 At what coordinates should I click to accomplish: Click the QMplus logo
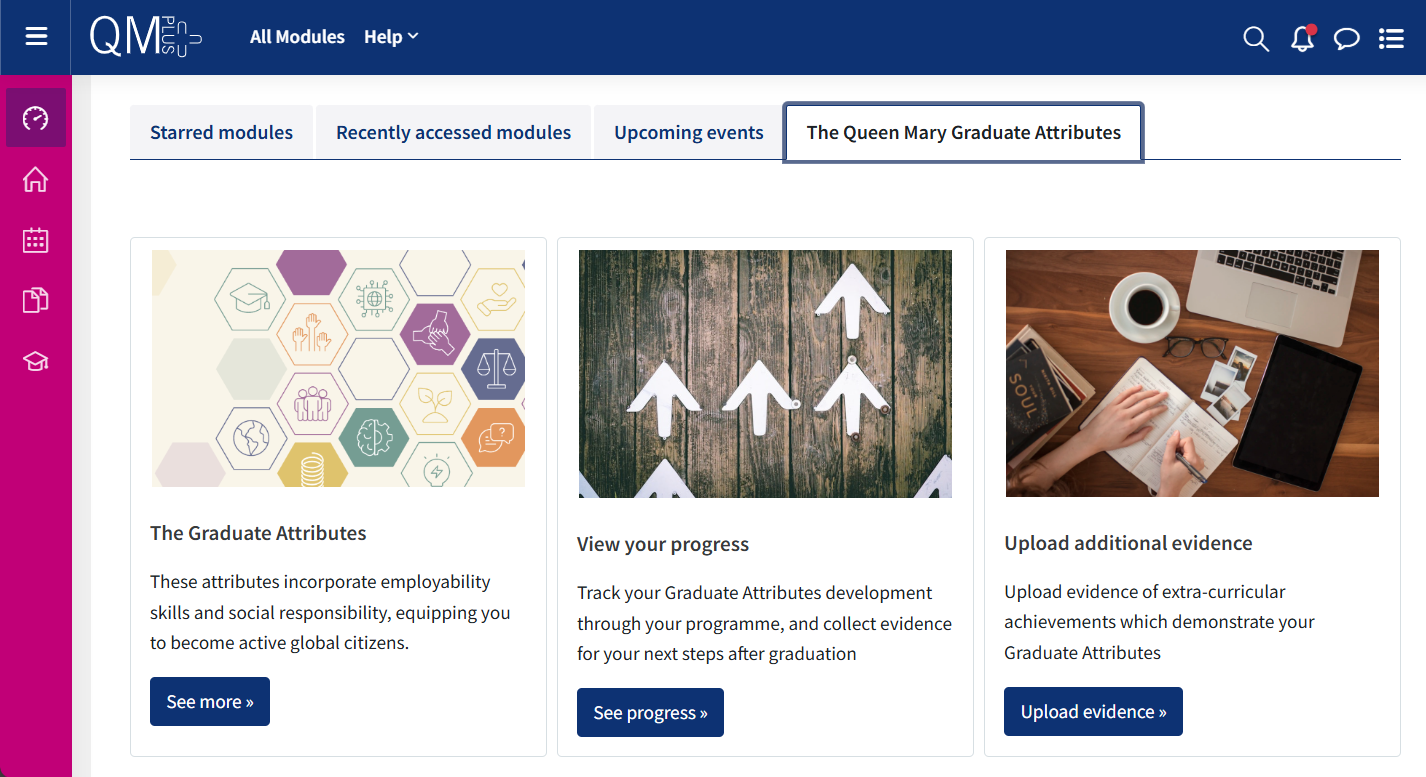[146, 37]
